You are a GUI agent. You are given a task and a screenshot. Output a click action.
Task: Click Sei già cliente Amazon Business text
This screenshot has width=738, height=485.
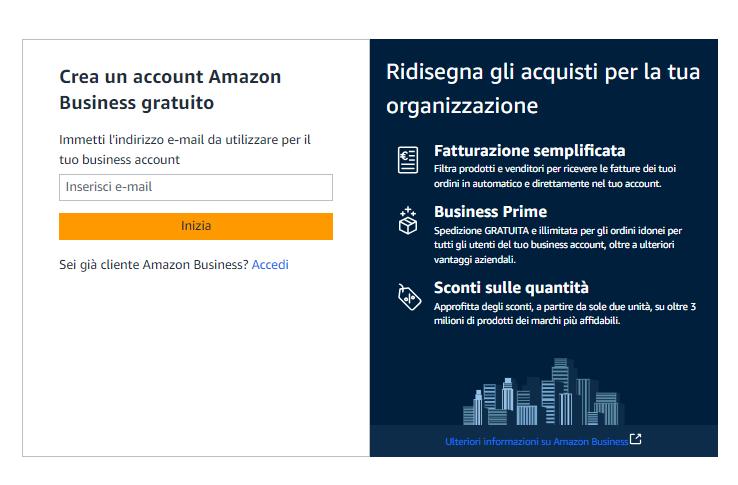(153, 264)
